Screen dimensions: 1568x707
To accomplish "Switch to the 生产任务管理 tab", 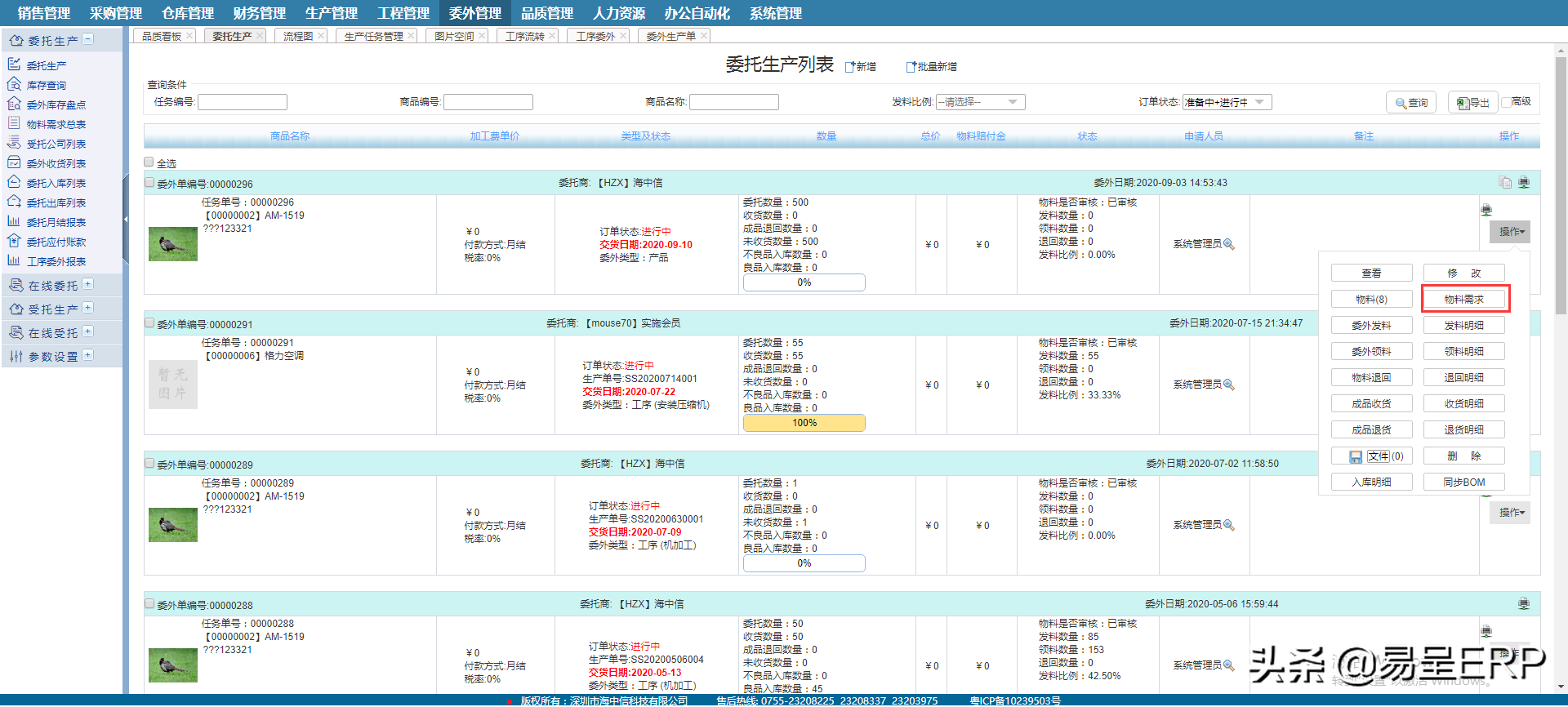I will click(373, 36).
